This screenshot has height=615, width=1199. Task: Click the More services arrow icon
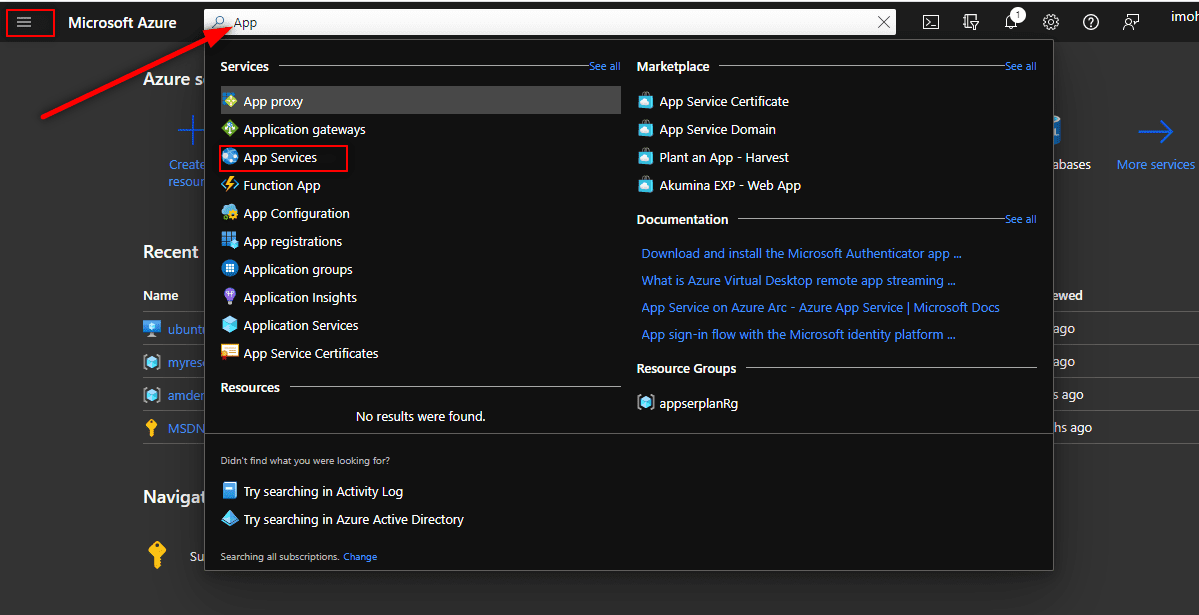pyautogui.click(x=1155, y=132)
